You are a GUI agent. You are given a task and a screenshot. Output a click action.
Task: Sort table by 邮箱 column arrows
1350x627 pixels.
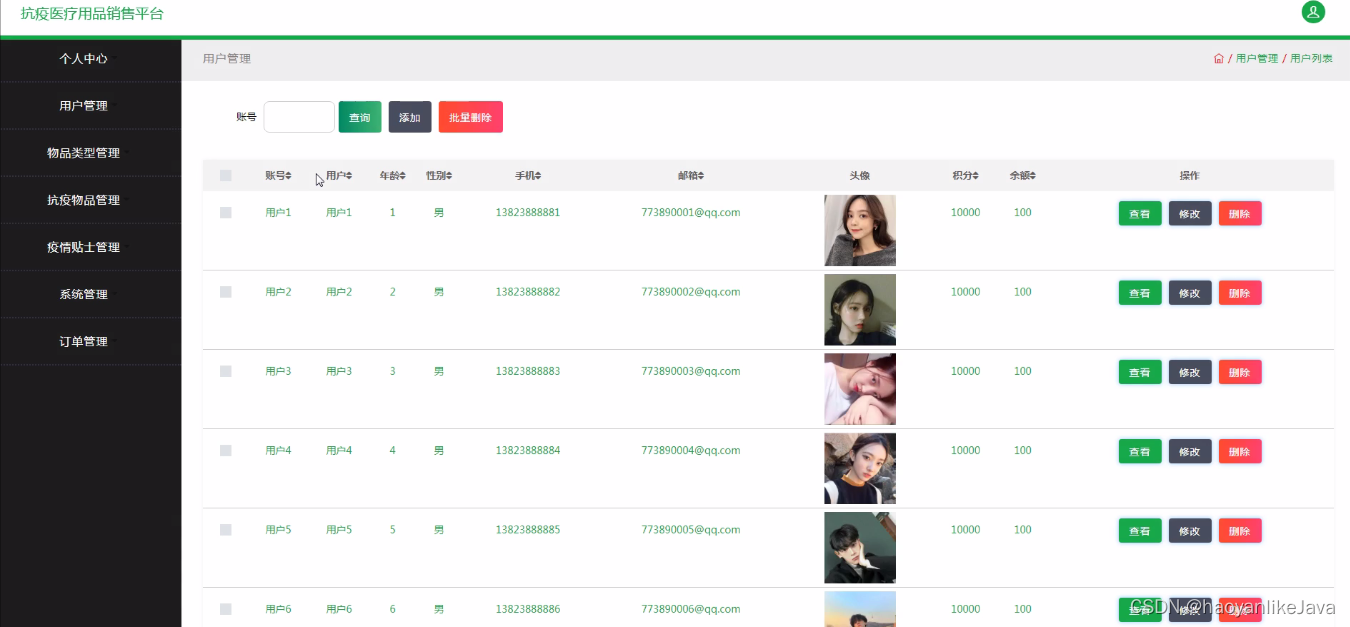[x=701, y=176]
